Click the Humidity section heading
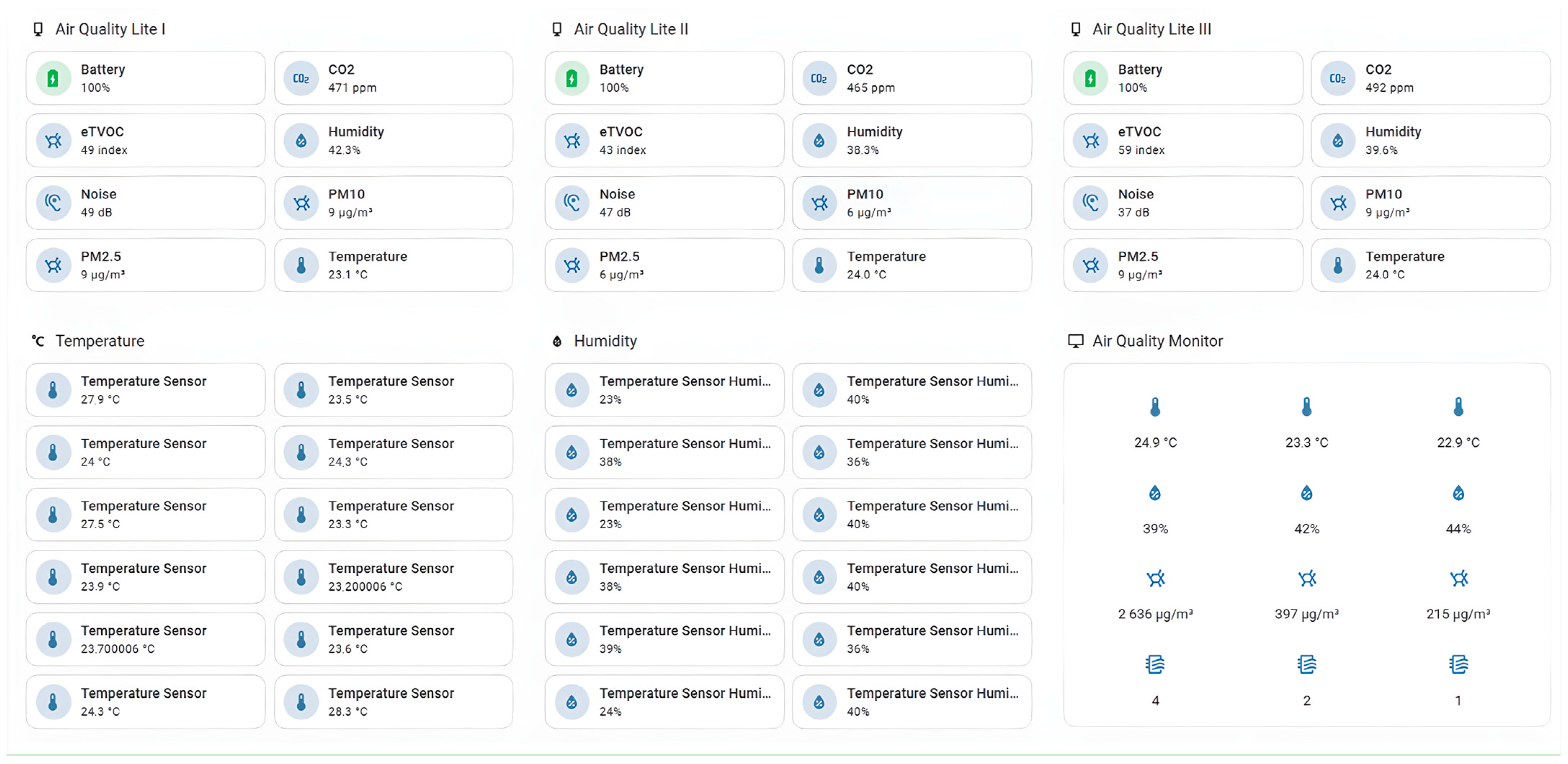Viewport: 1568px width, 764px height. pyautogui.click(x=604, y=341)
